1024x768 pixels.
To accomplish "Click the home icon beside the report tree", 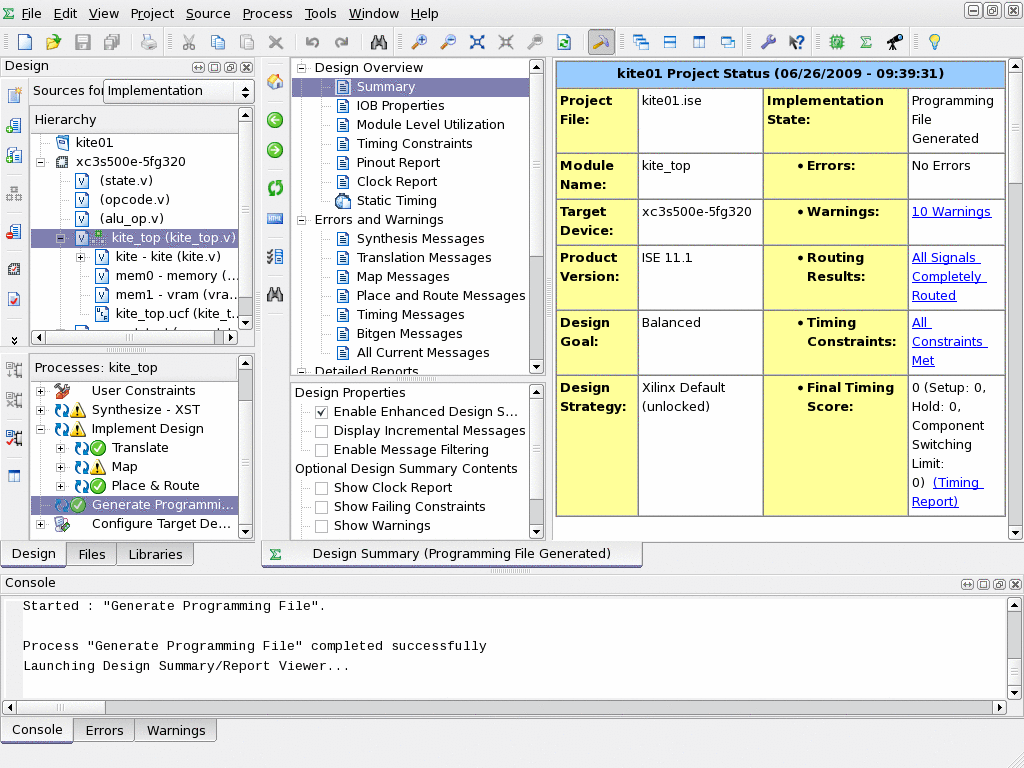I will click(275, 82).
